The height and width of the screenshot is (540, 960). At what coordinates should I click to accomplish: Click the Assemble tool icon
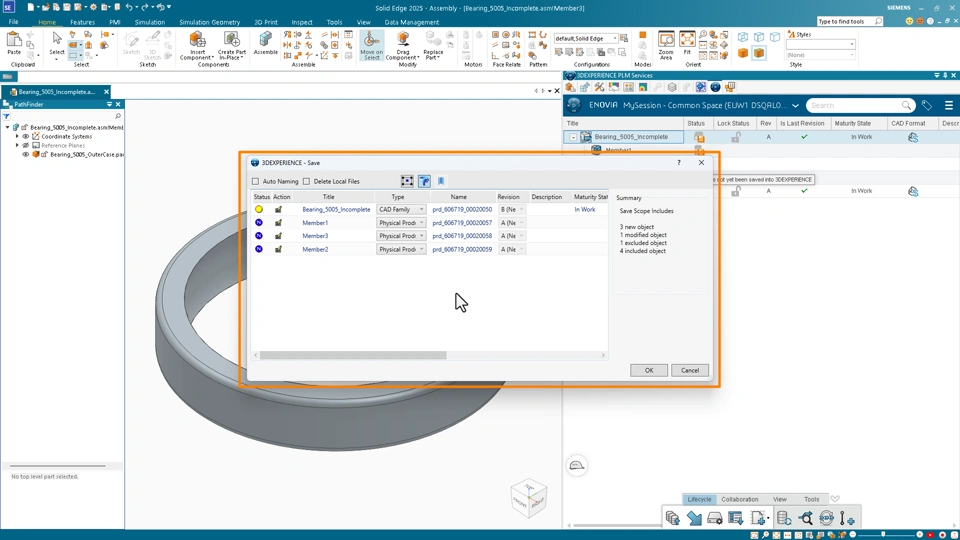[265, 42]
